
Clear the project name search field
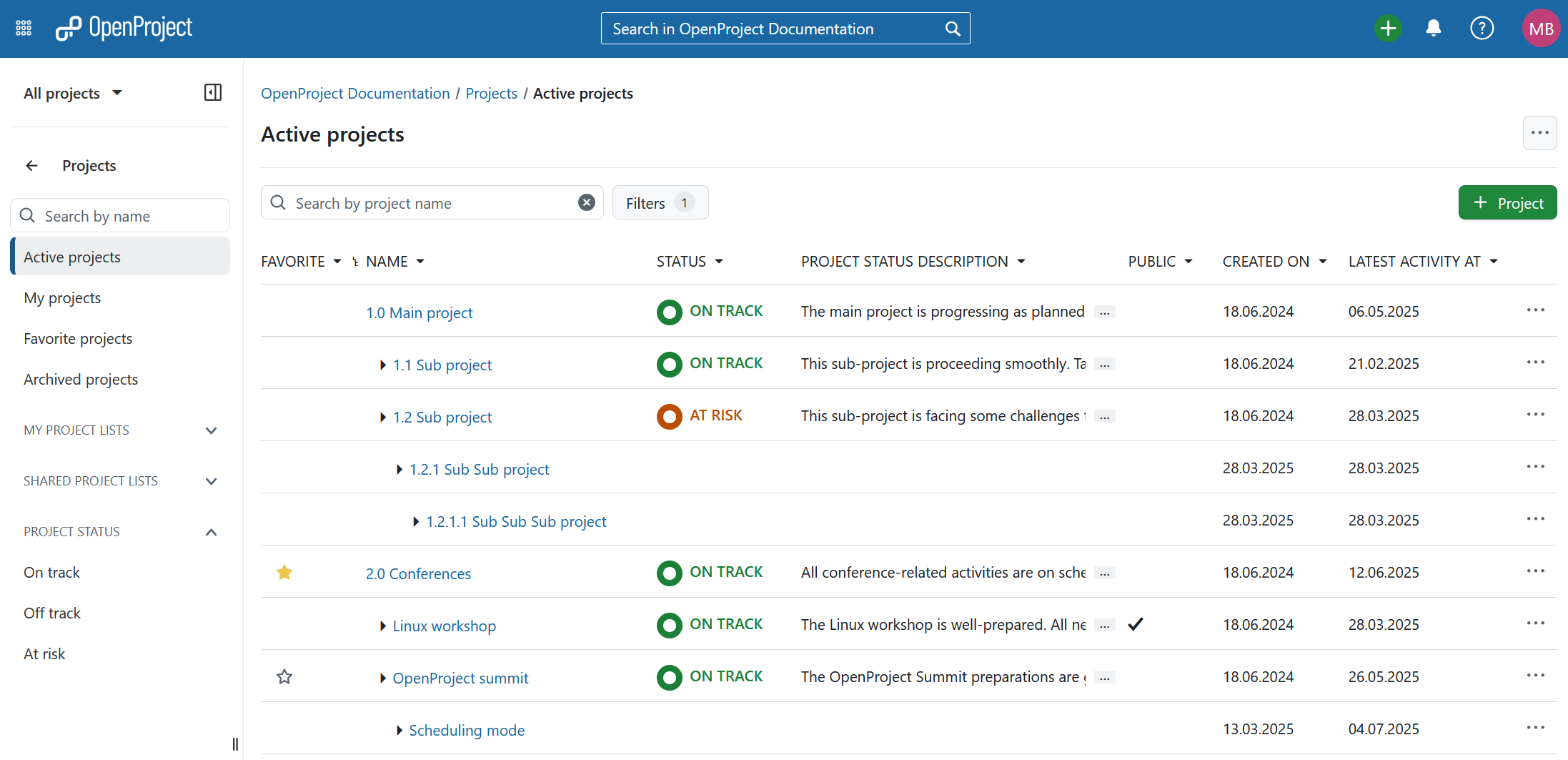tap(586, 202)
